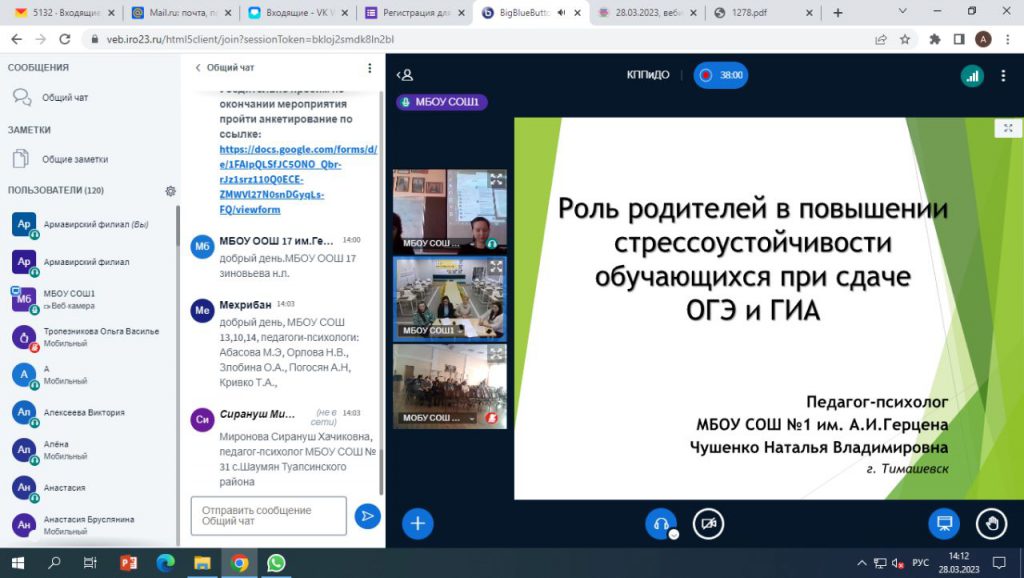Click the Отправить сообщение input field
The height and width of the screenshot is (578, 1024).
(268, 516)
